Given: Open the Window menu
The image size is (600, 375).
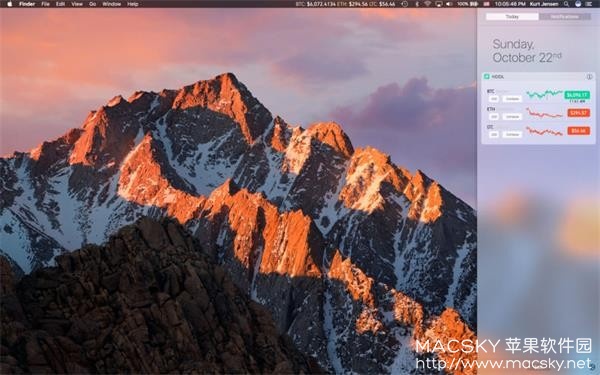Looking at the screenshot, I should pos(111,4).
